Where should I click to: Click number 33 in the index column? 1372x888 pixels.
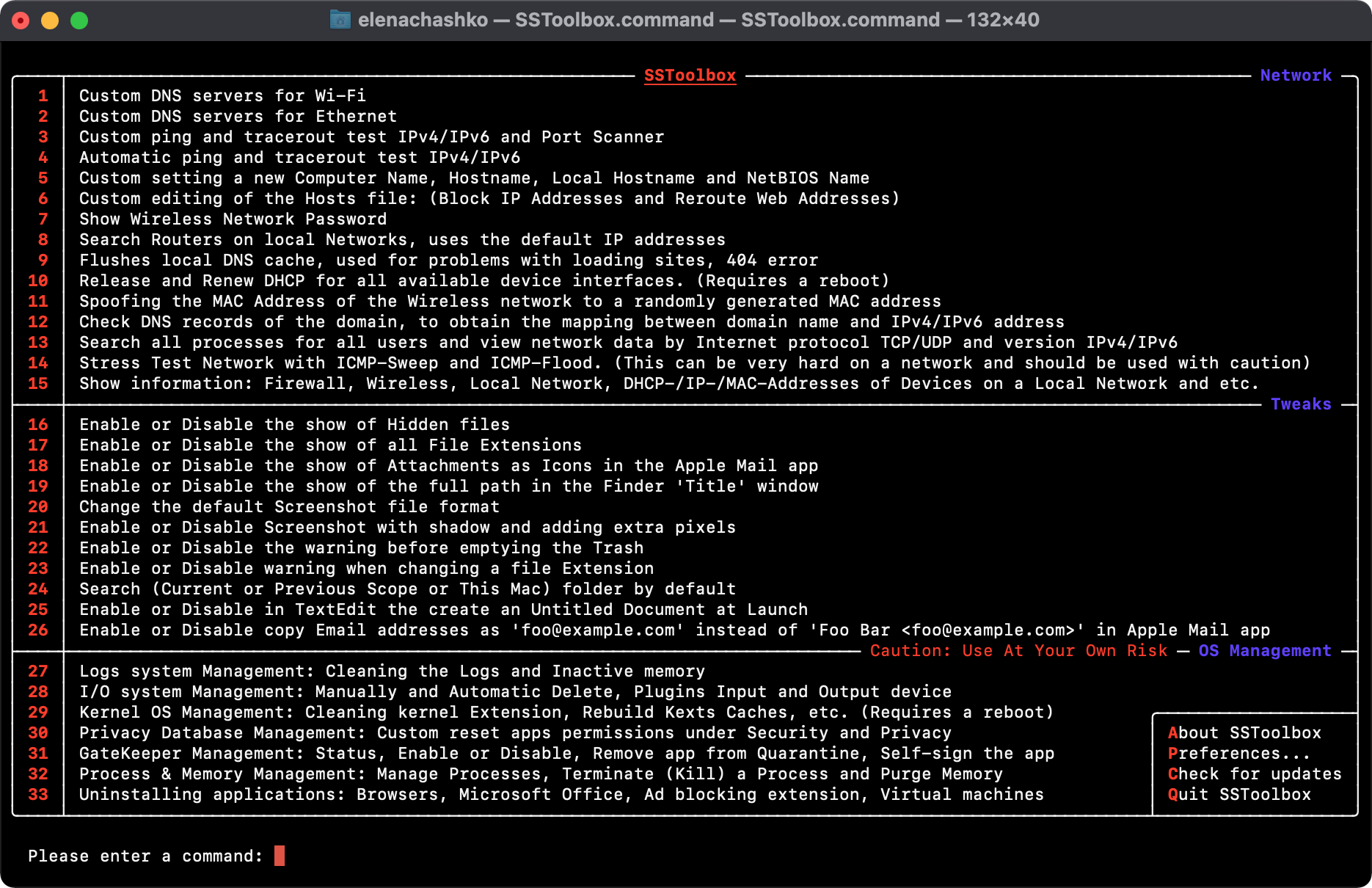coord(38,795)
